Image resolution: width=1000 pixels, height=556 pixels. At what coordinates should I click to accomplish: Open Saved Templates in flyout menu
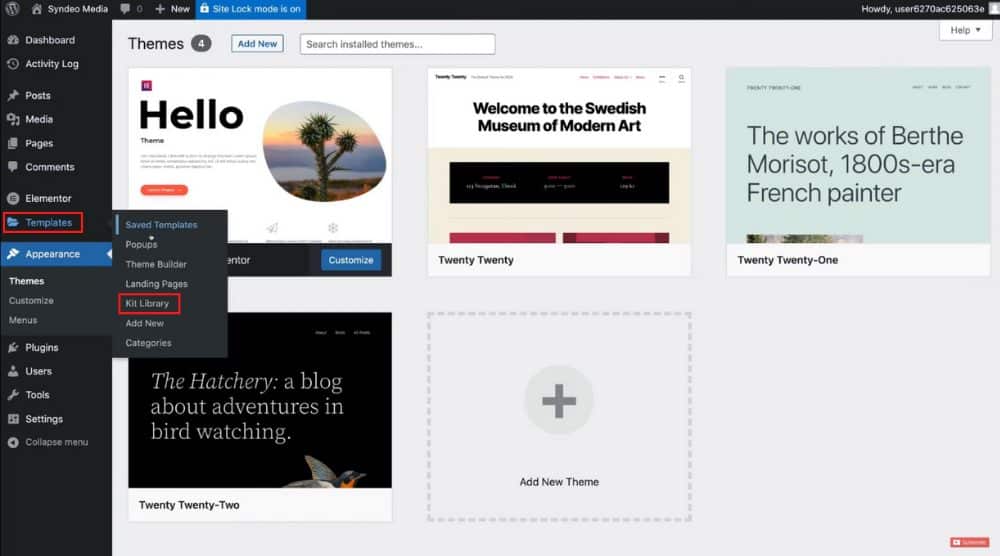(161, 224)
